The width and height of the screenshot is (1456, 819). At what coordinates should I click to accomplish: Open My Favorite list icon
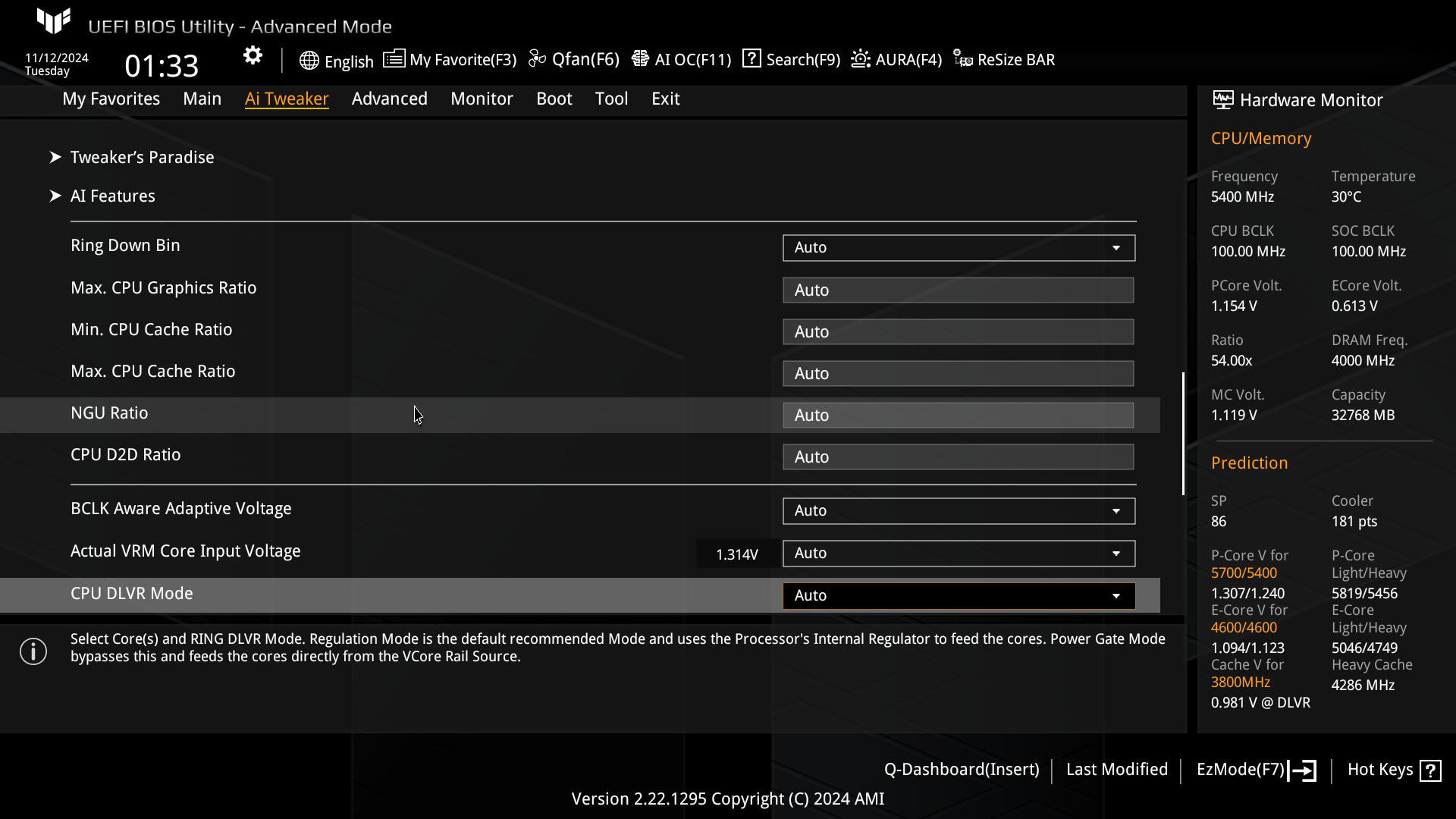(394, 59)
